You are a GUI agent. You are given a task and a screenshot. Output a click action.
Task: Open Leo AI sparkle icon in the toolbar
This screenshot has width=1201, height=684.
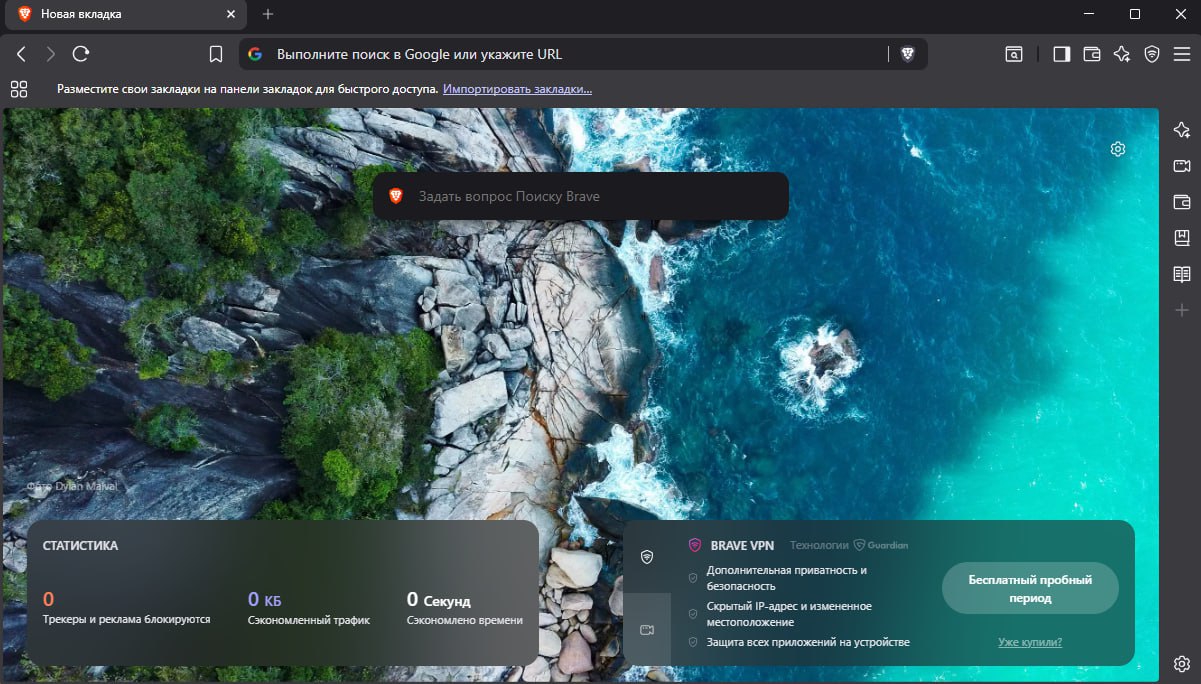tap(1122, 54)
